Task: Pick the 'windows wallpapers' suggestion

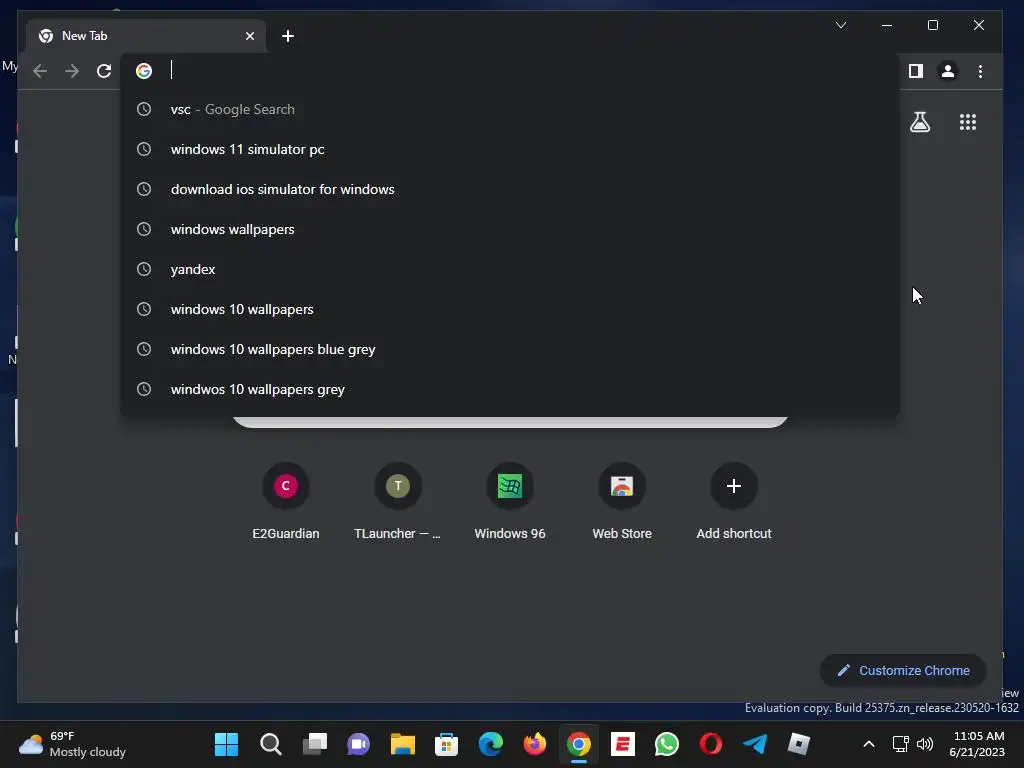Action: click(510, 229)
